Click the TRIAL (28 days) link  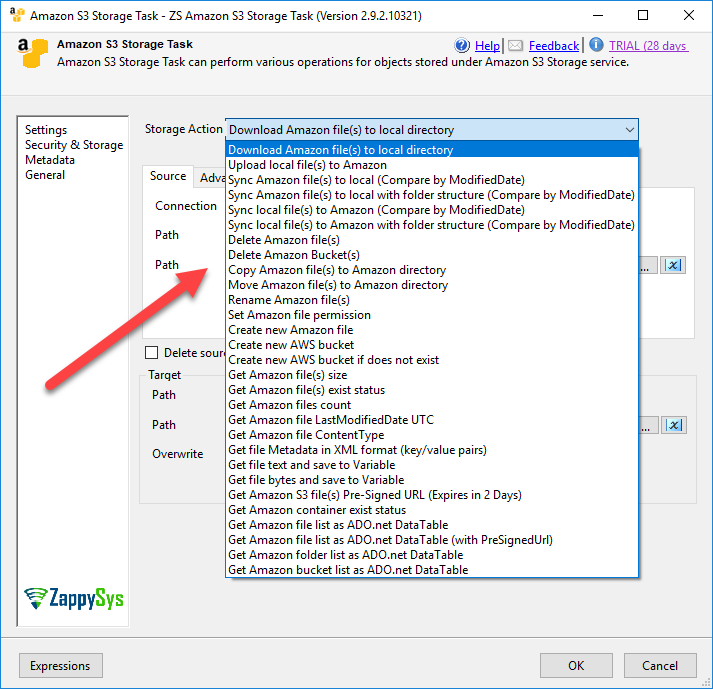pos(648,45)
